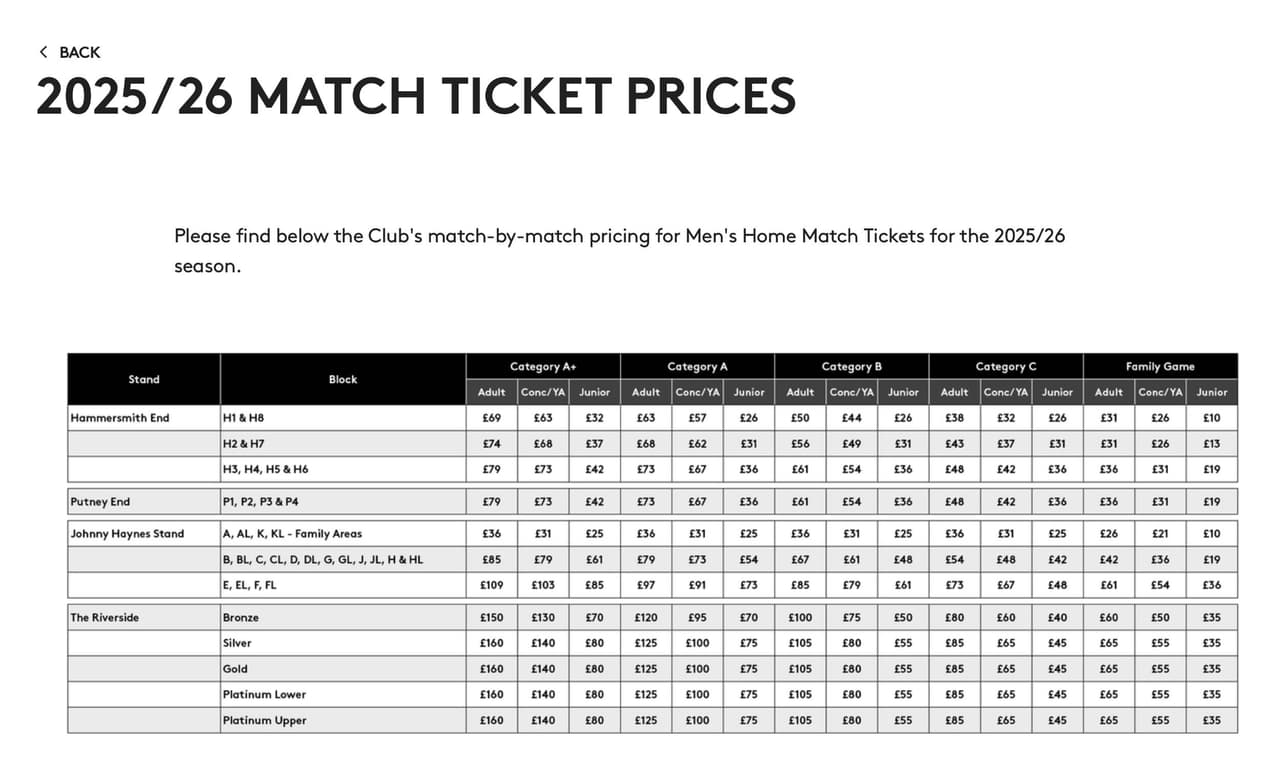Select the Category B column header
1280x768 pixels.
coord(851,366)
